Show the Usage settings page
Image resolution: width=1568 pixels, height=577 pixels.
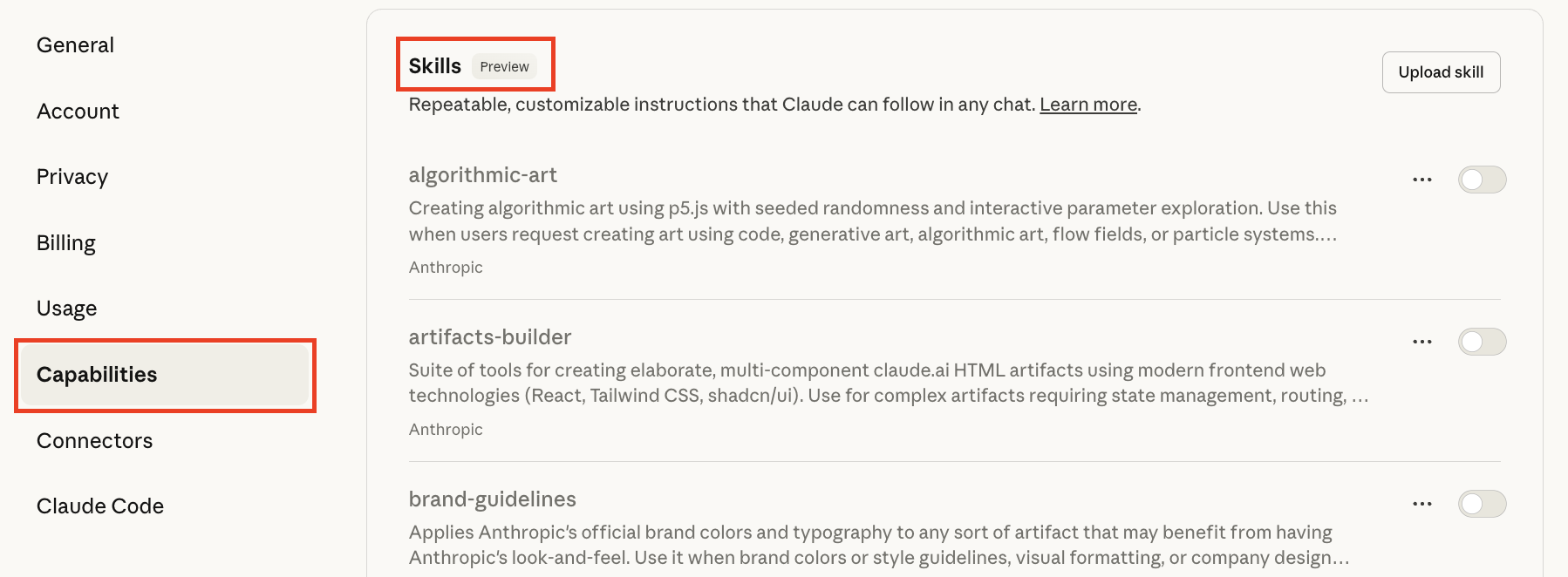click(67, 309)
